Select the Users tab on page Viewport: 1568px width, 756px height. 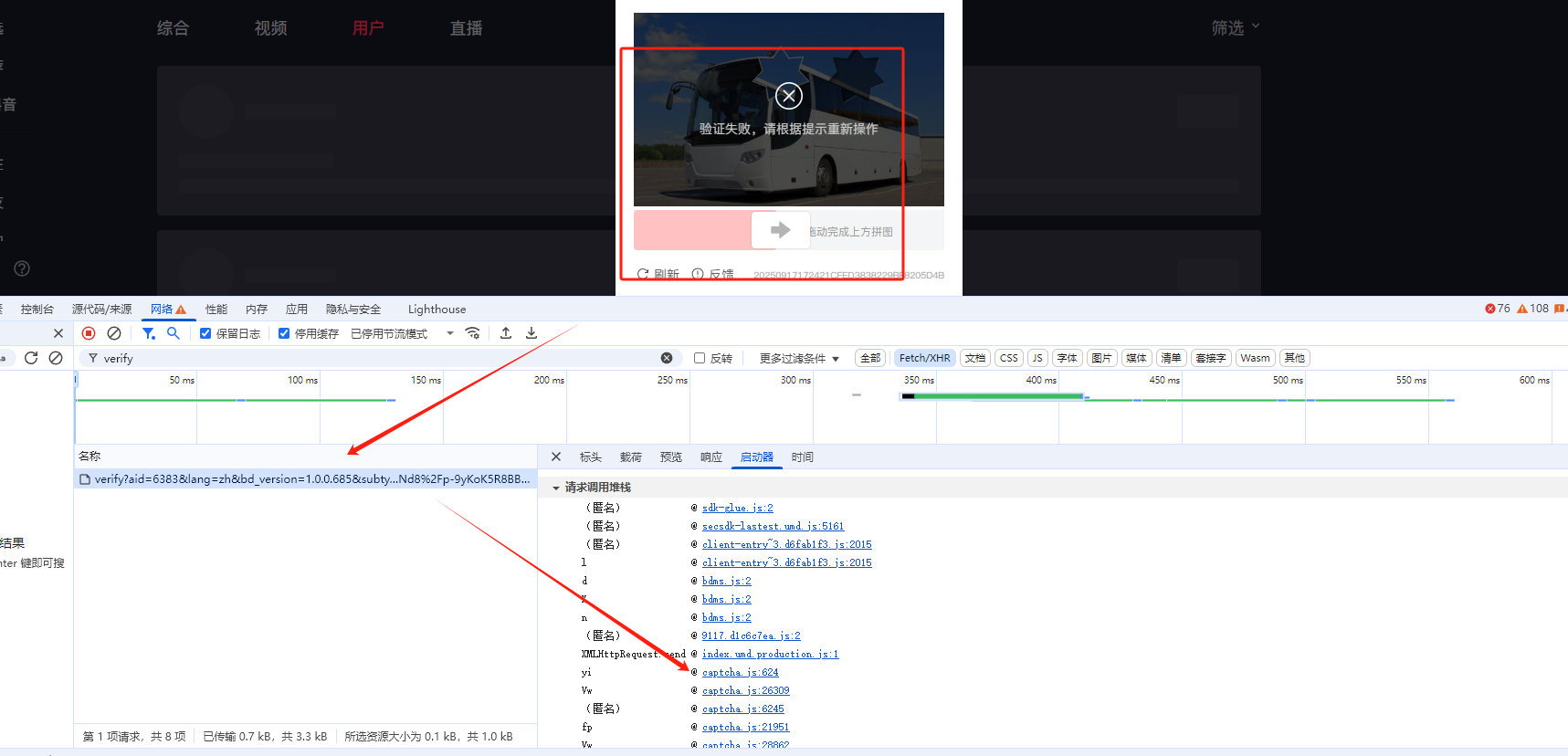tap(368, 28)
